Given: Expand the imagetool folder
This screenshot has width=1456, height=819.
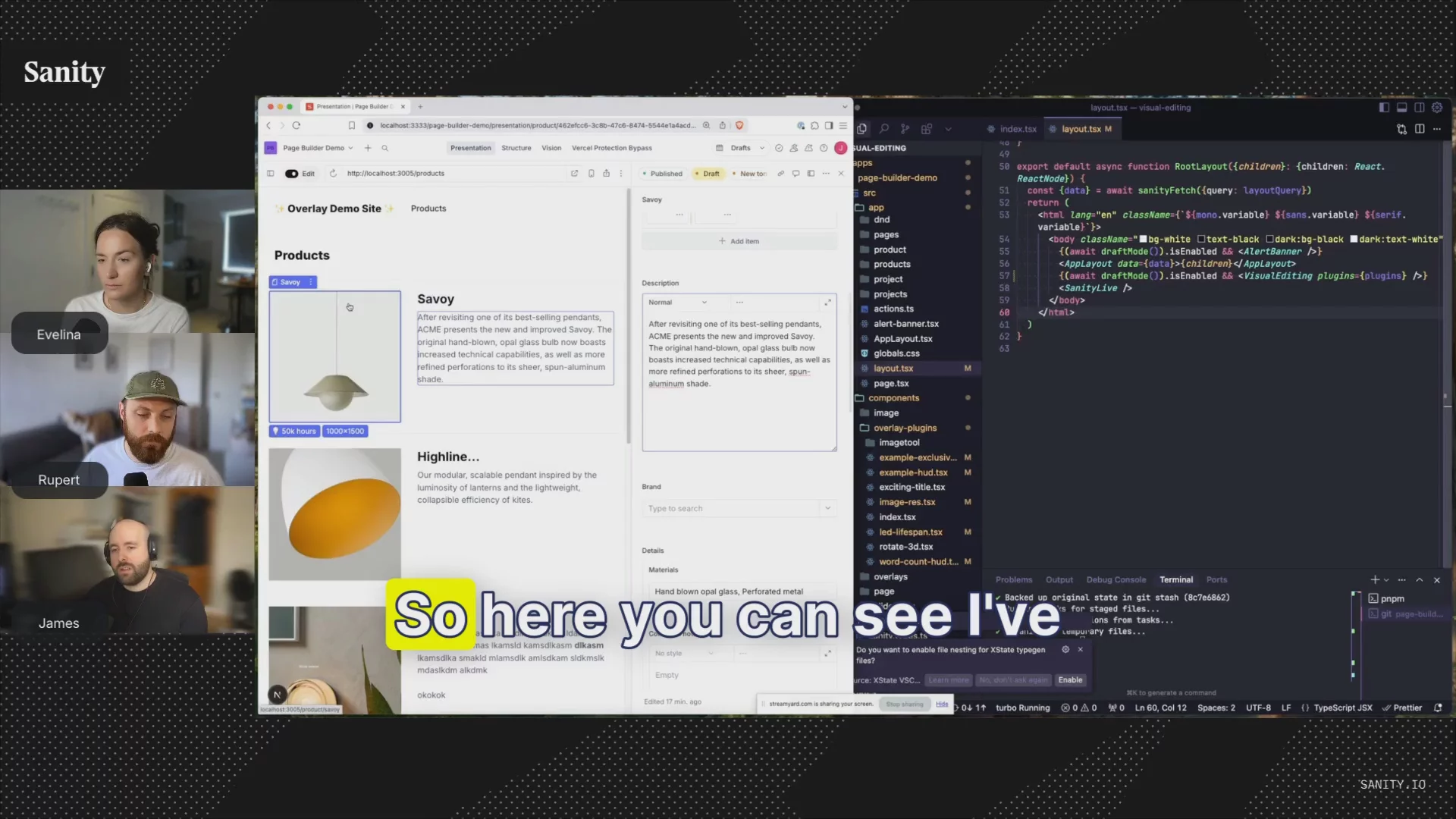Looking at the screenshot, I should [899, 443].
